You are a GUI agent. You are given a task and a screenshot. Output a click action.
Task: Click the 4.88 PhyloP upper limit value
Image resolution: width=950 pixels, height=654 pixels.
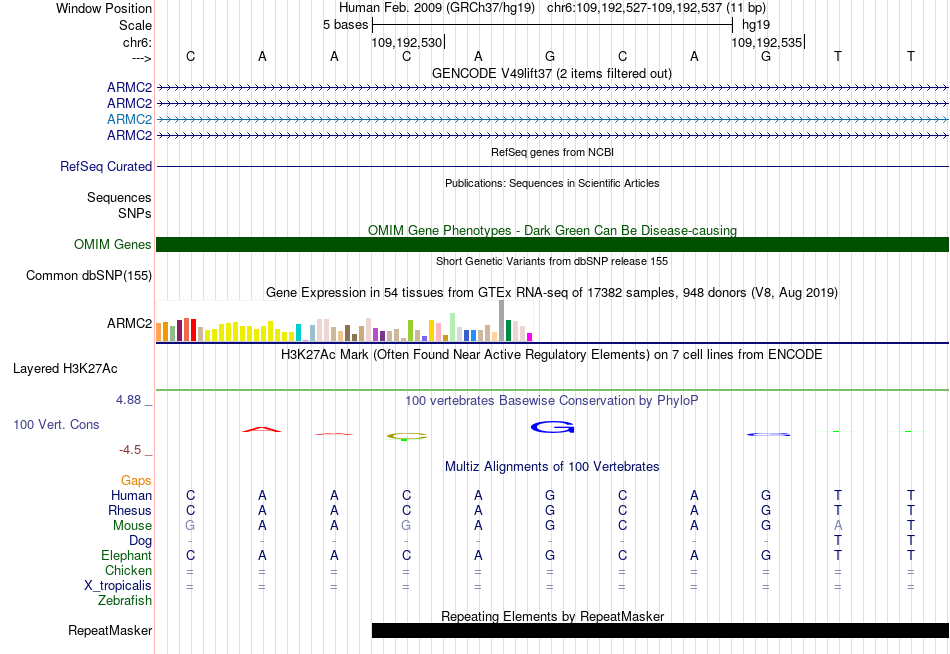tap(128, 400)
